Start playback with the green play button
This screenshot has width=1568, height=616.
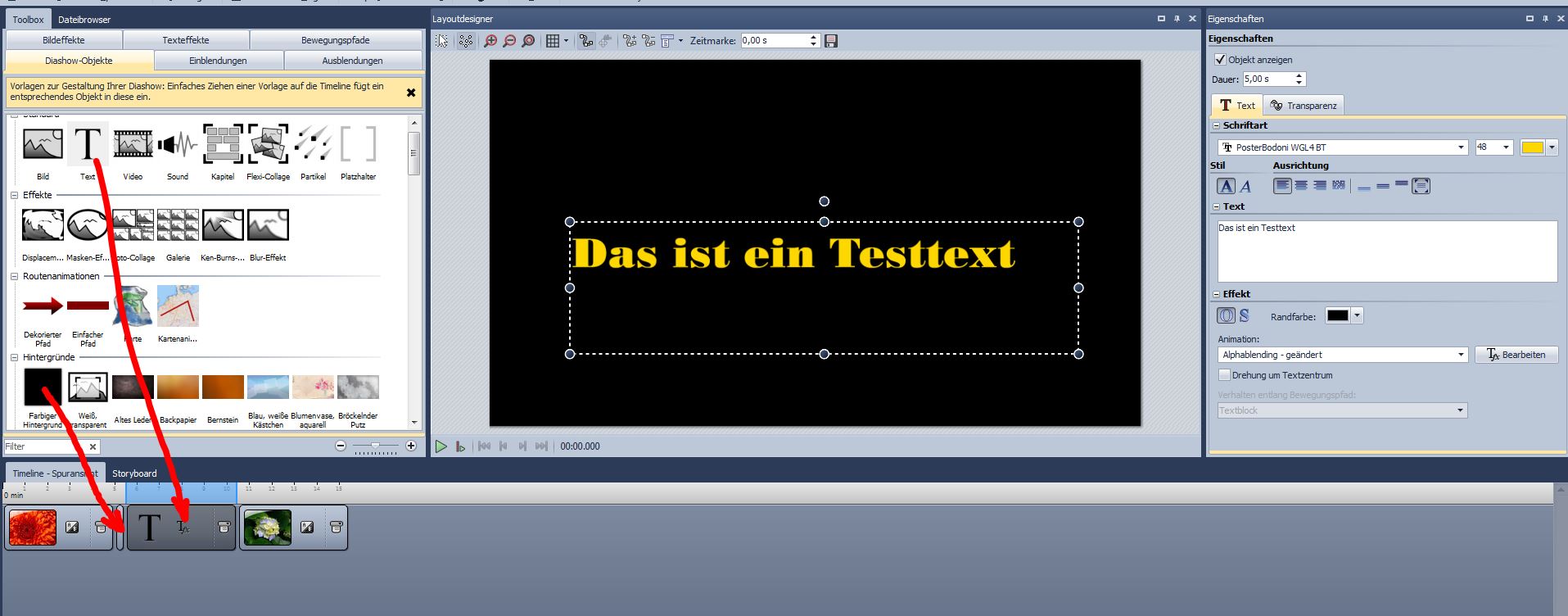(x=441, y=446)
